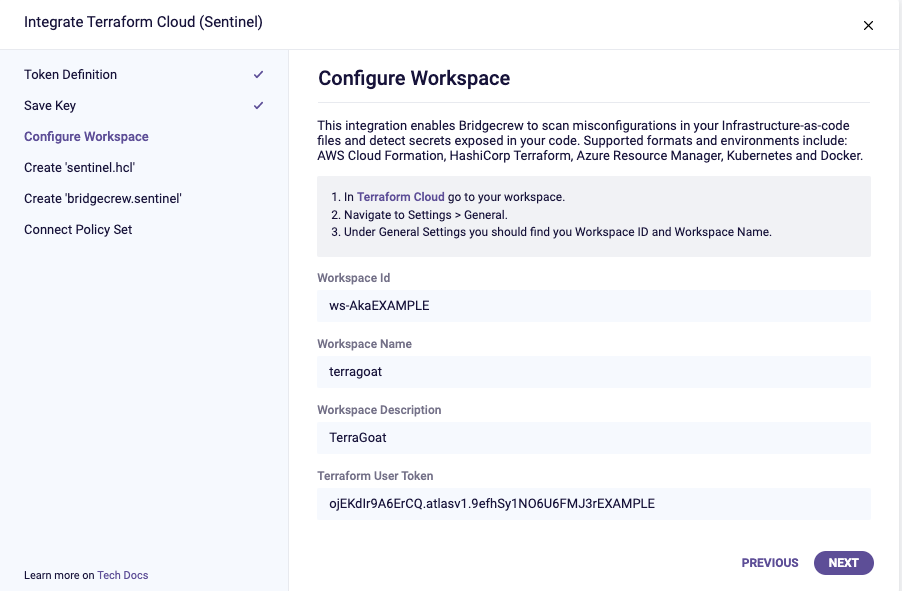Edit the Workspace Description field
This screenshot has width=902, height=591.
click(594, 438)
